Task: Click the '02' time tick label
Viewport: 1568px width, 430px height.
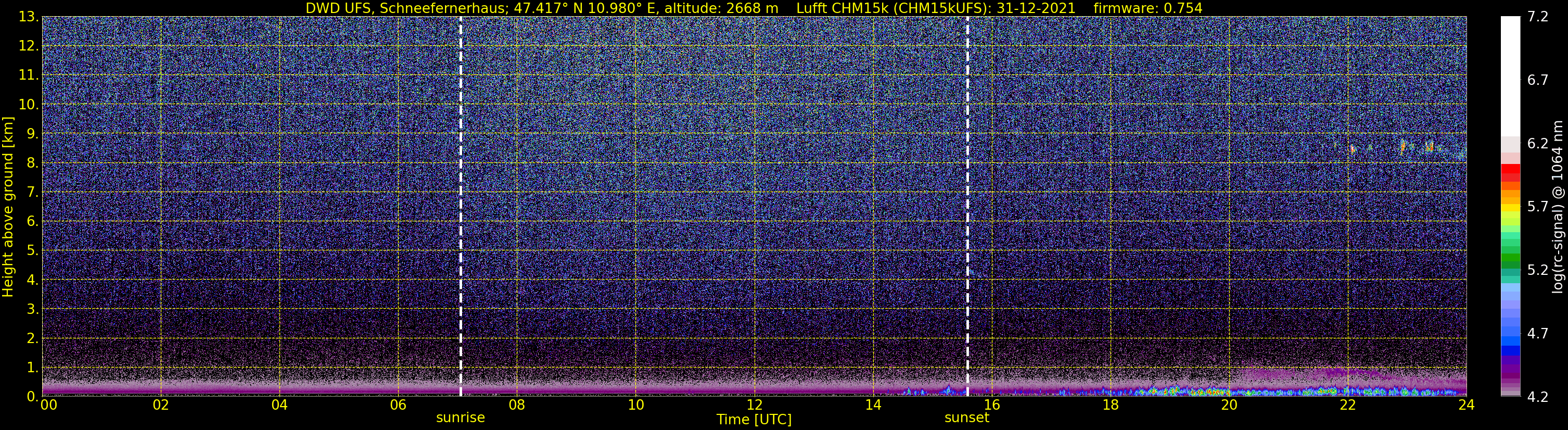Action: [x=161, y=405]
